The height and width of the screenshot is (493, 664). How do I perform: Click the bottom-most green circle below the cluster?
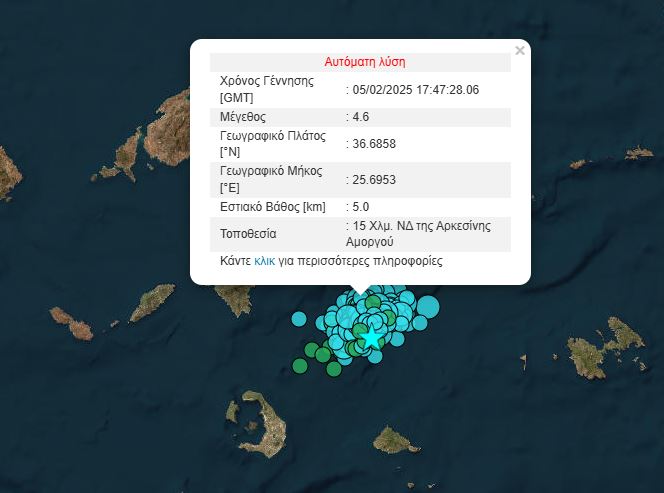334,369
